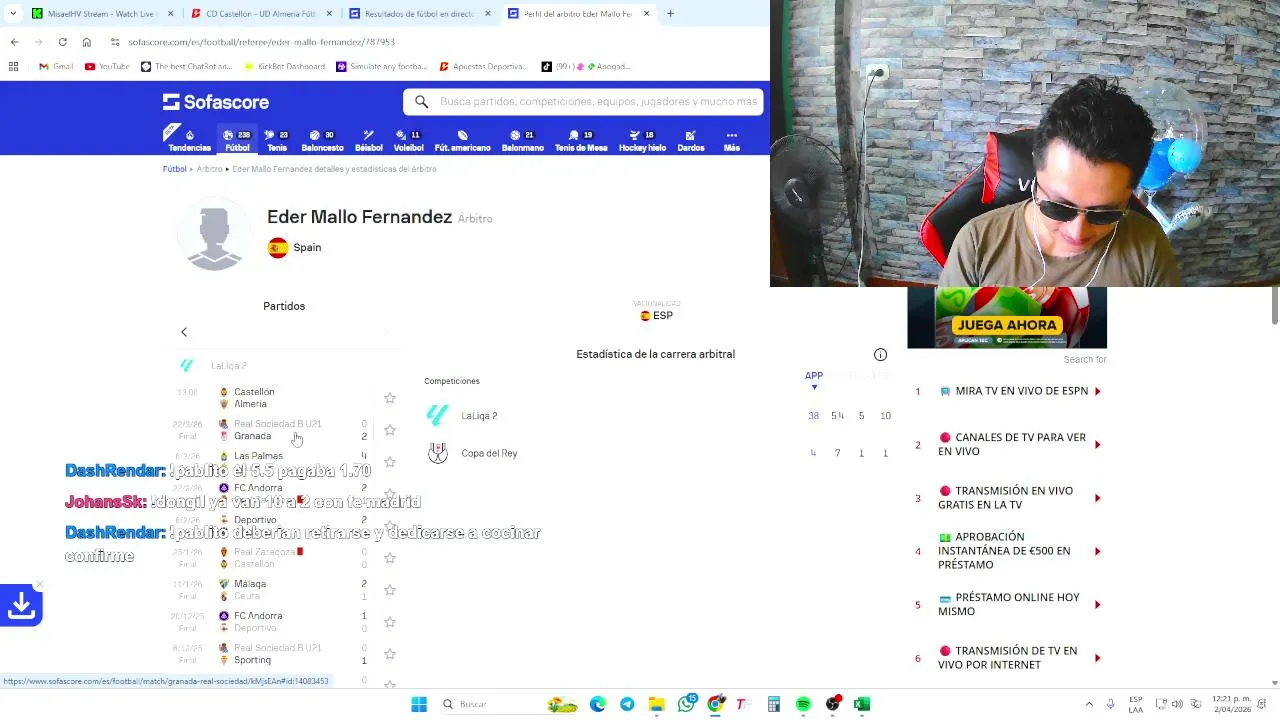1280x720 pixels.
Task: Open the bookmarks apps grid icon
Action: click(13, 67)
